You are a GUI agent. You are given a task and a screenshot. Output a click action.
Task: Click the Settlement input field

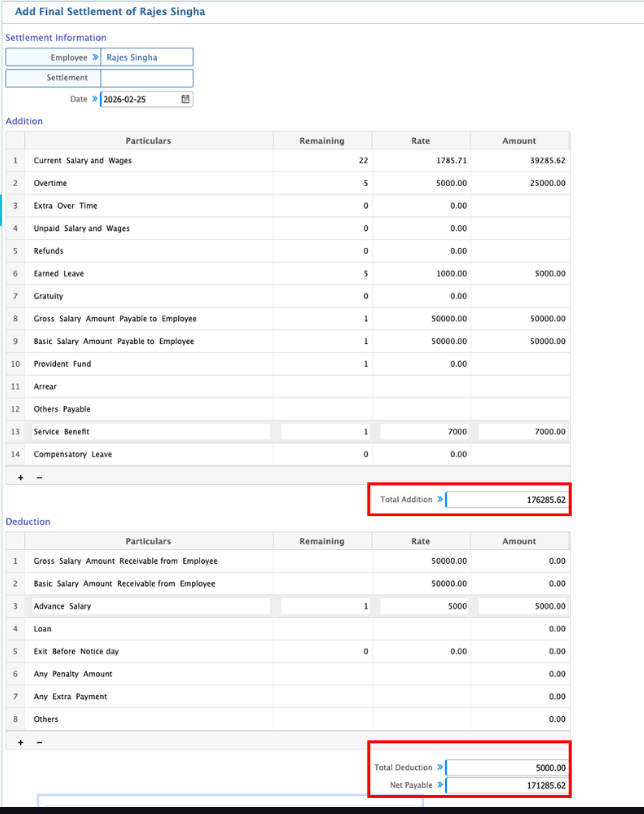[x=147, y=78]
